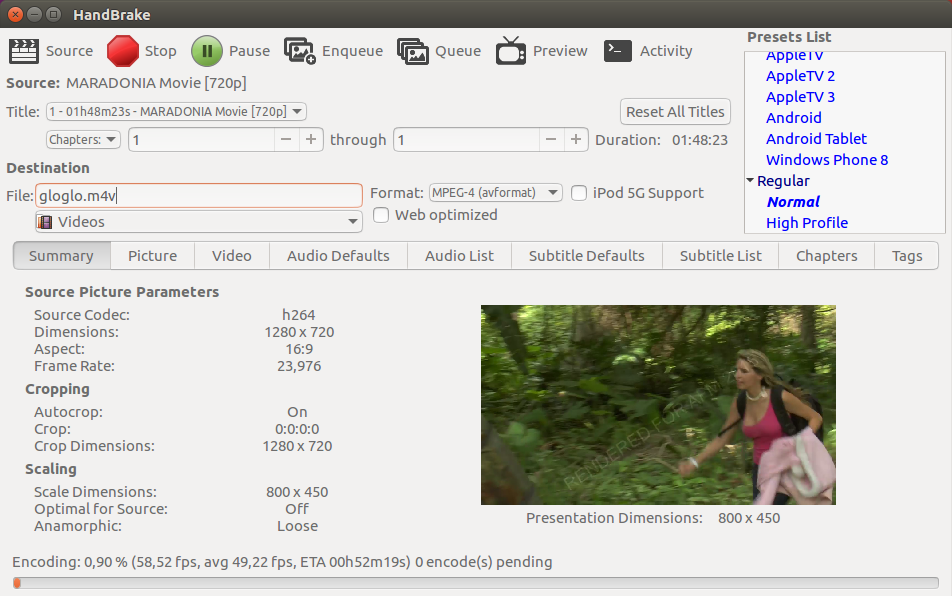Increase the start chapter with plus
Viewport: 952px width, 596px height.
coord(311,140)
